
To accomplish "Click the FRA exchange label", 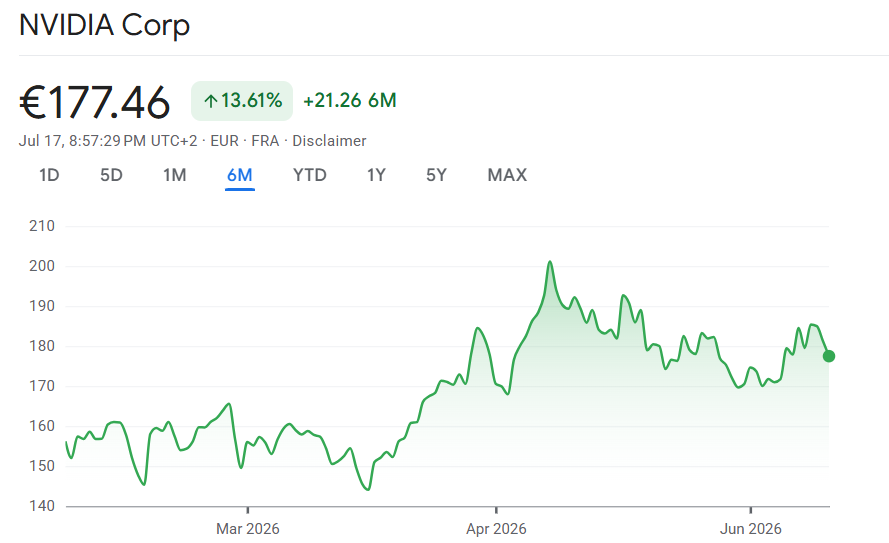I will [265, 141].
